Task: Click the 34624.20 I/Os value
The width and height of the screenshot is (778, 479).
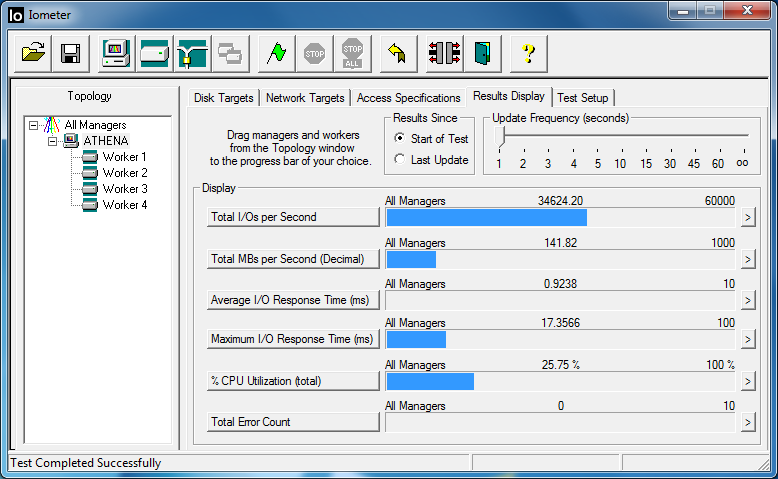Action: click(560, 201)
